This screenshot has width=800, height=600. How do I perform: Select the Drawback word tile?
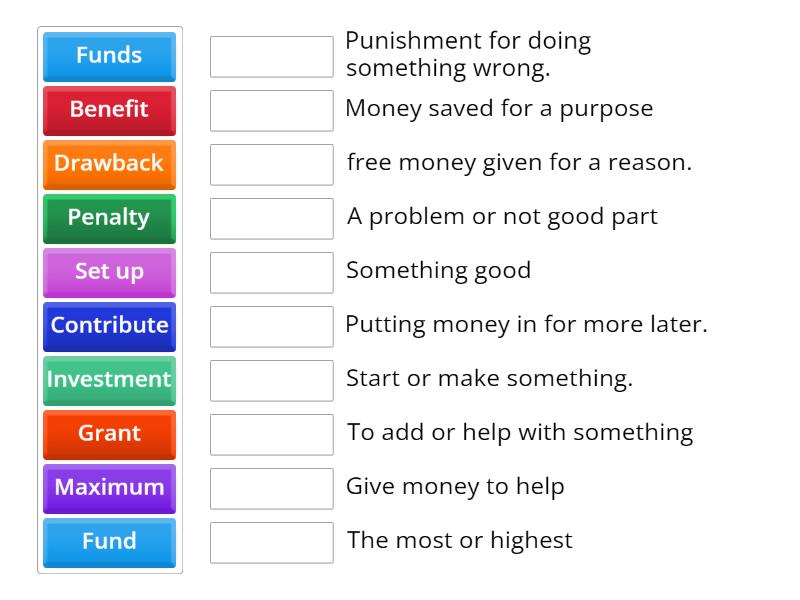tap(108, 164)
